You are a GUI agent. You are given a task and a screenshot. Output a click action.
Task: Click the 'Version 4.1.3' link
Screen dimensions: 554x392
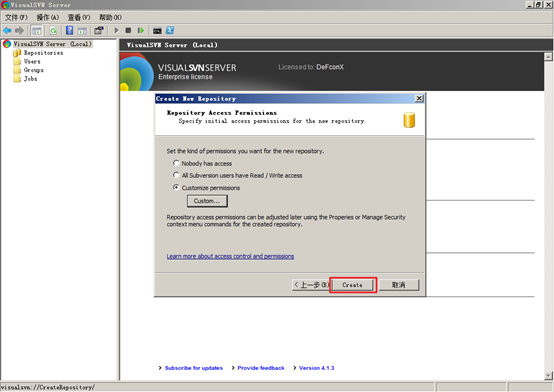tap(316, 368)
